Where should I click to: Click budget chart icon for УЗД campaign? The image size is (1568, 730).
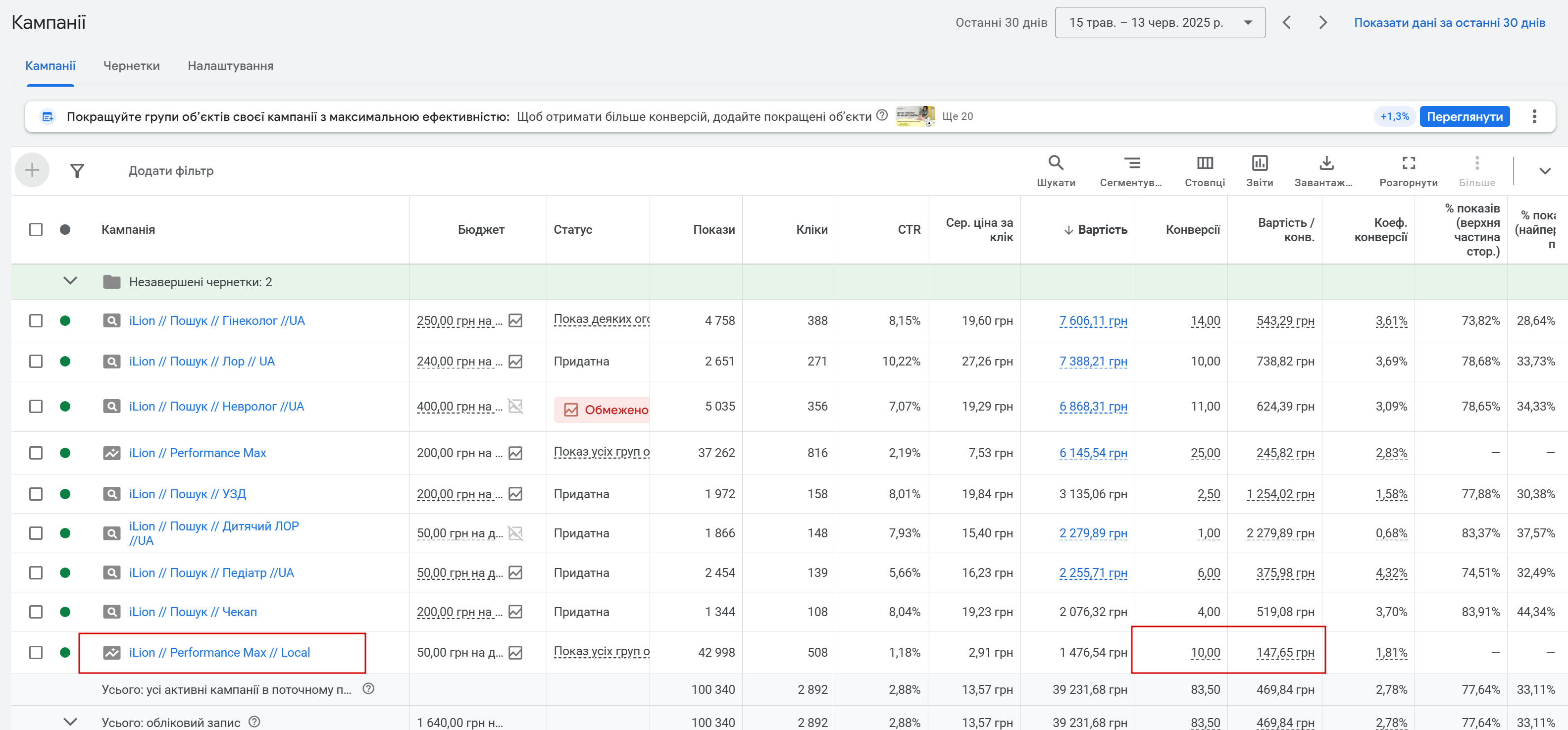515,494
